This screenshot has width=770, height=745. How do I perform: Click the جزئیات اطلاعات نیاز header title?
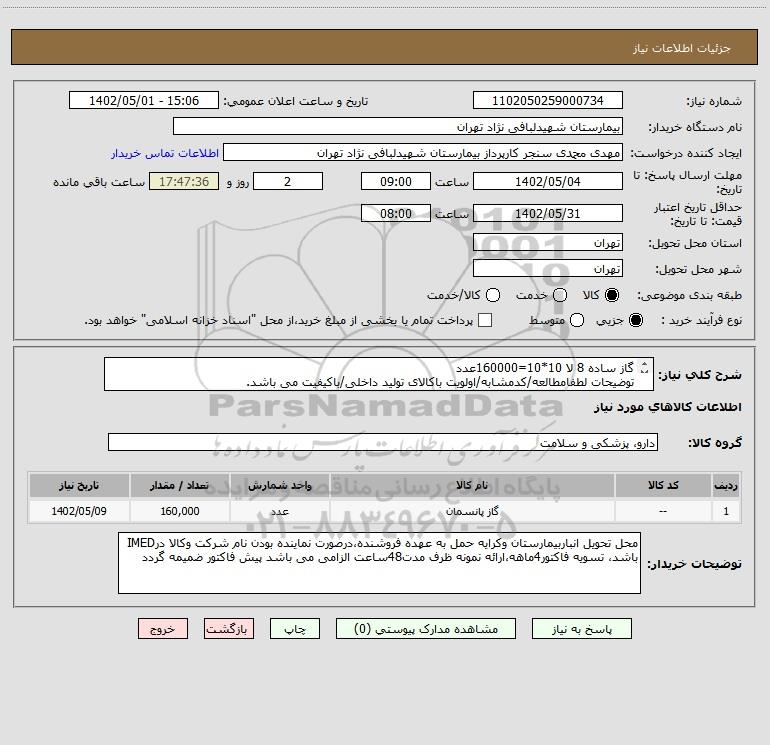pyautogui.click(x=681, y=48)
